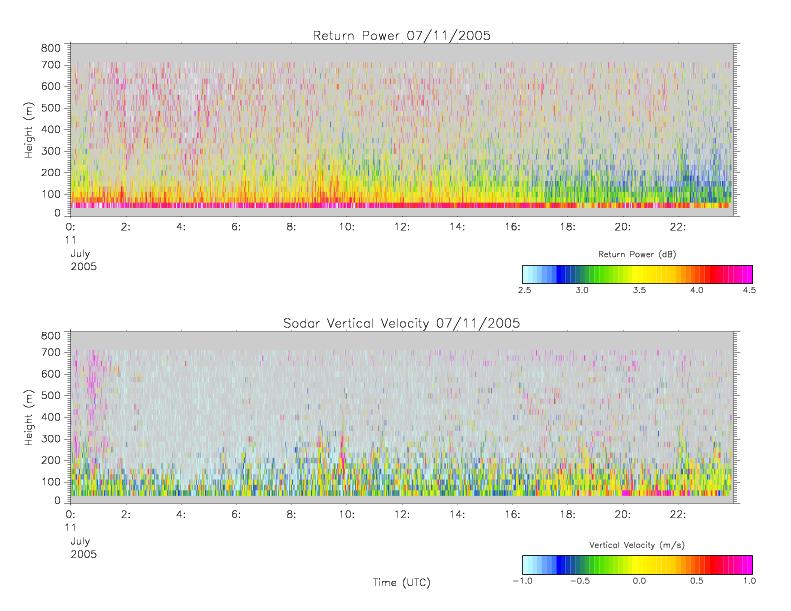Click the '100' height tick on Return Power plot

50,194
